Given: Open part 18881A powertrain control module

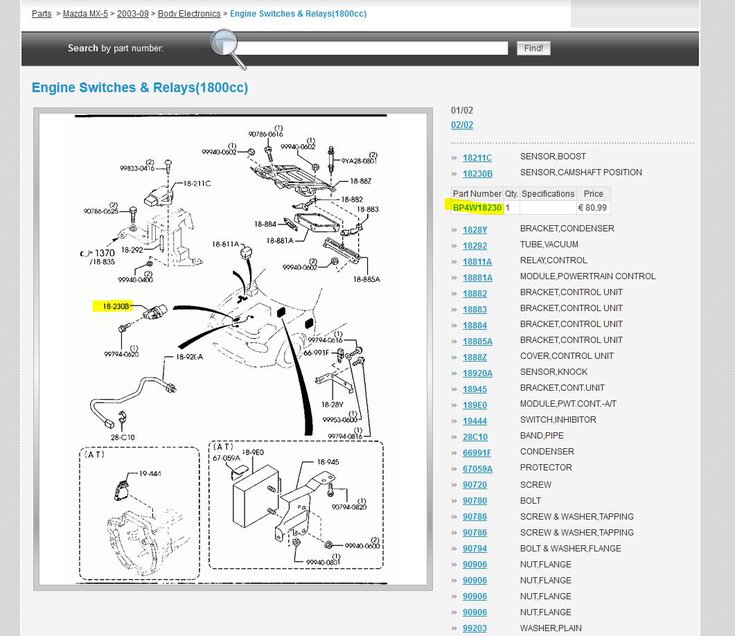Looking at the screenshot, I should point(478,278).
